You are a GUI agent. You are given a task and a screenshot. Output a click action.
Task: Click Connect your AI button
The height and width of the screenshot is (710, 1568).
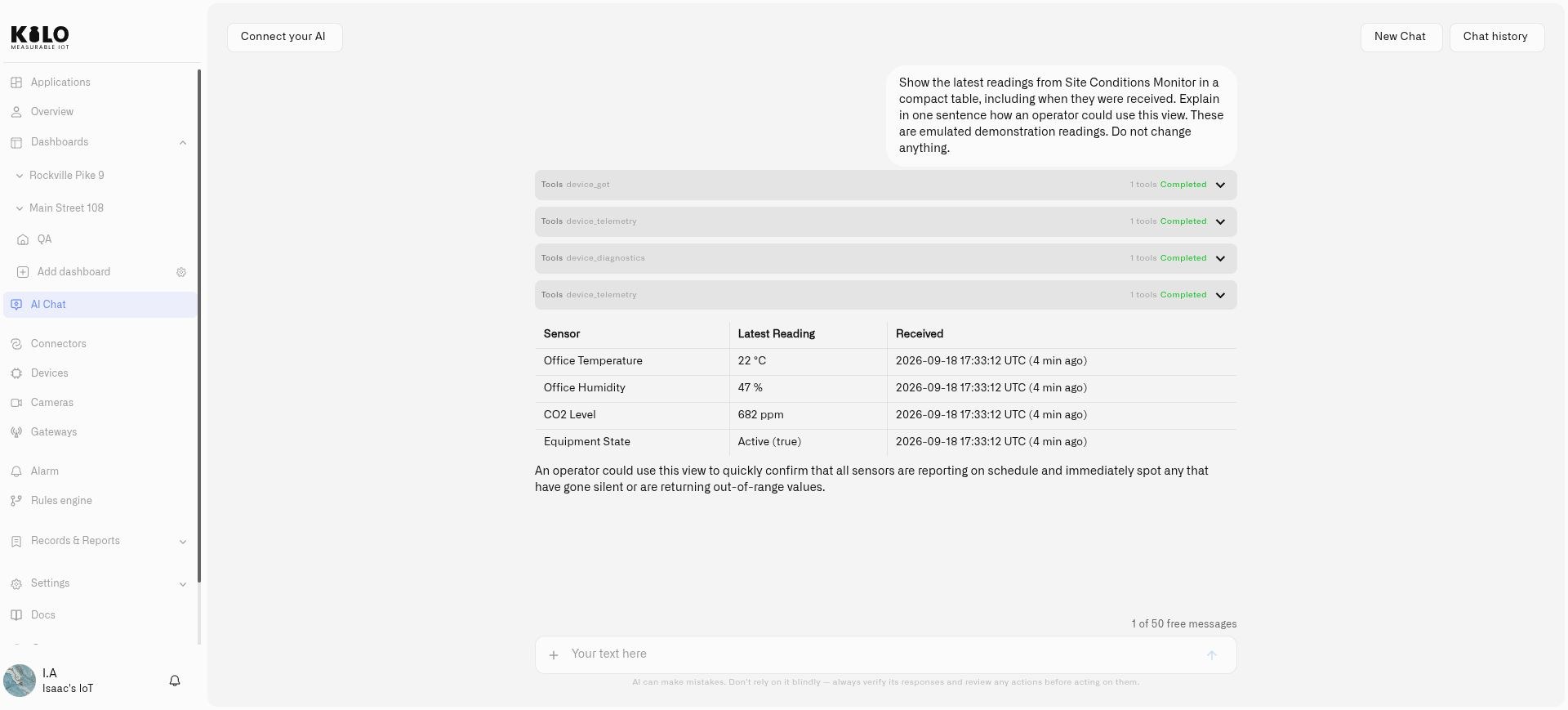click(x=284, y=37)
